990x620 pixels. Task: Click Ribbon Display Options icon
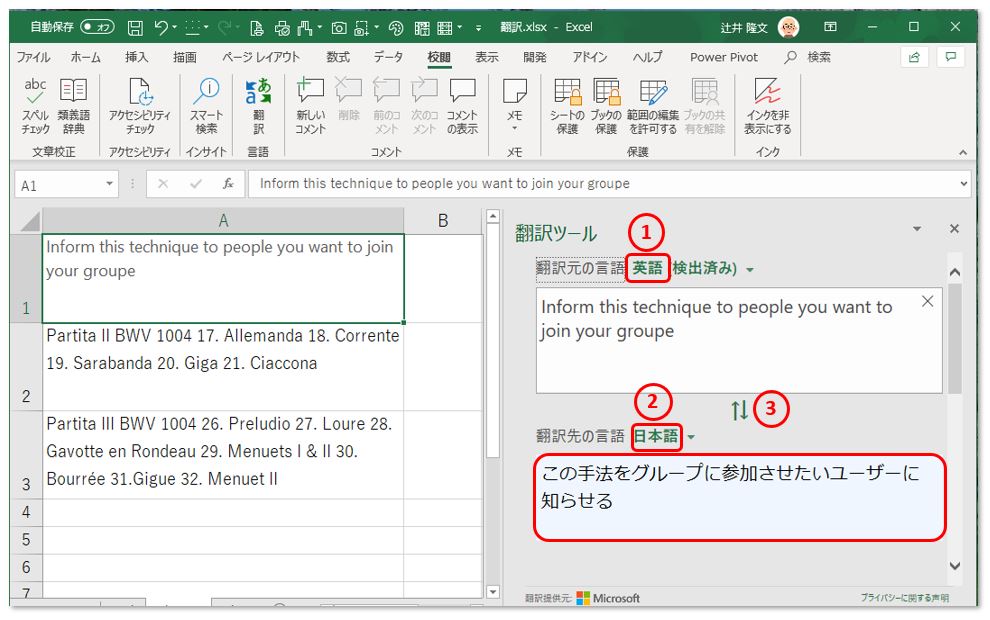(x=830, y=27)
